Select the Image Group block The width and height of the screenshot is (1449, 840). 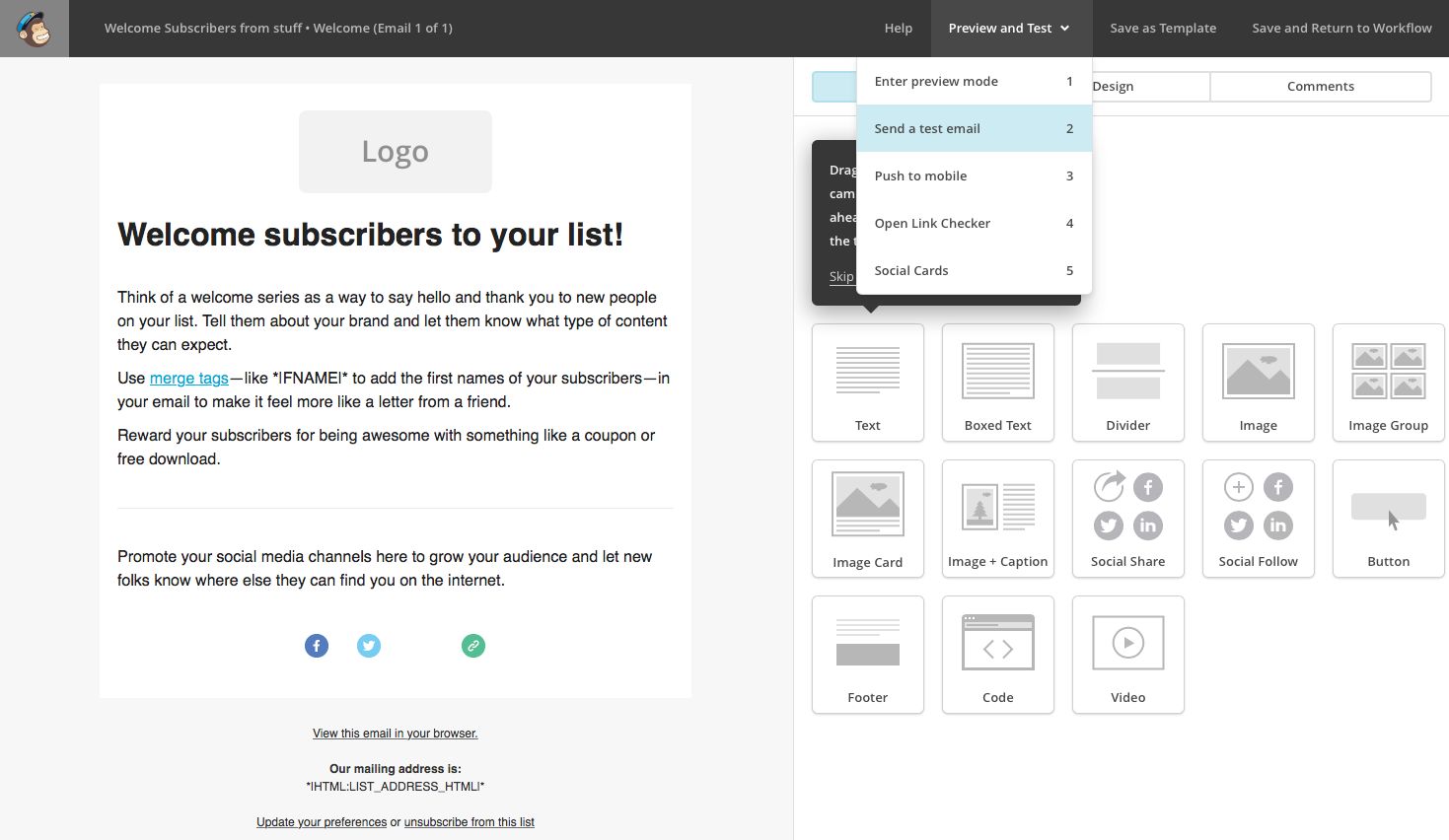pos(1389,383)
